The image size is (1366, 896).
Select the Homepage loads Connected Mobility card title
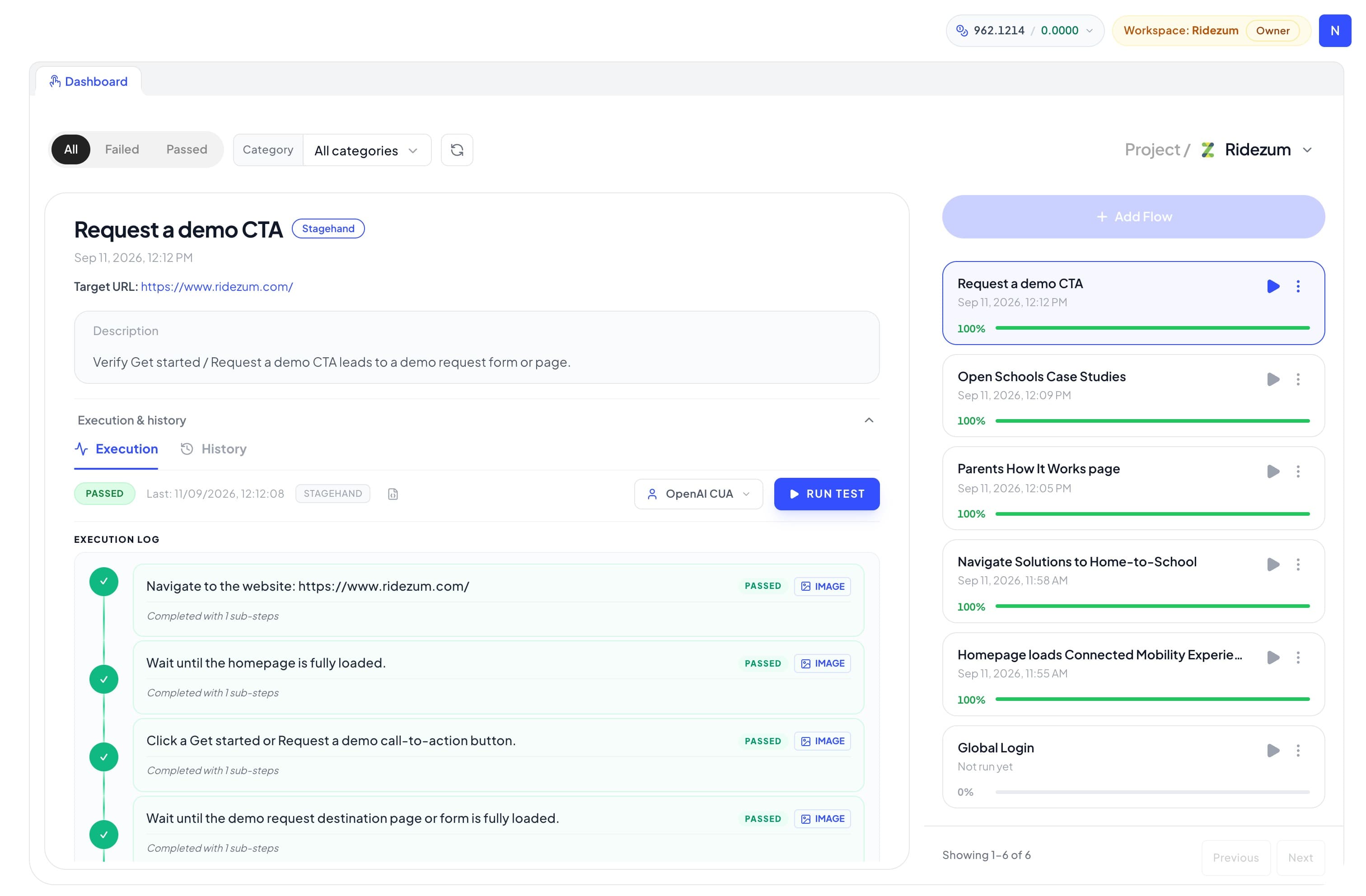click(1099, 655)
